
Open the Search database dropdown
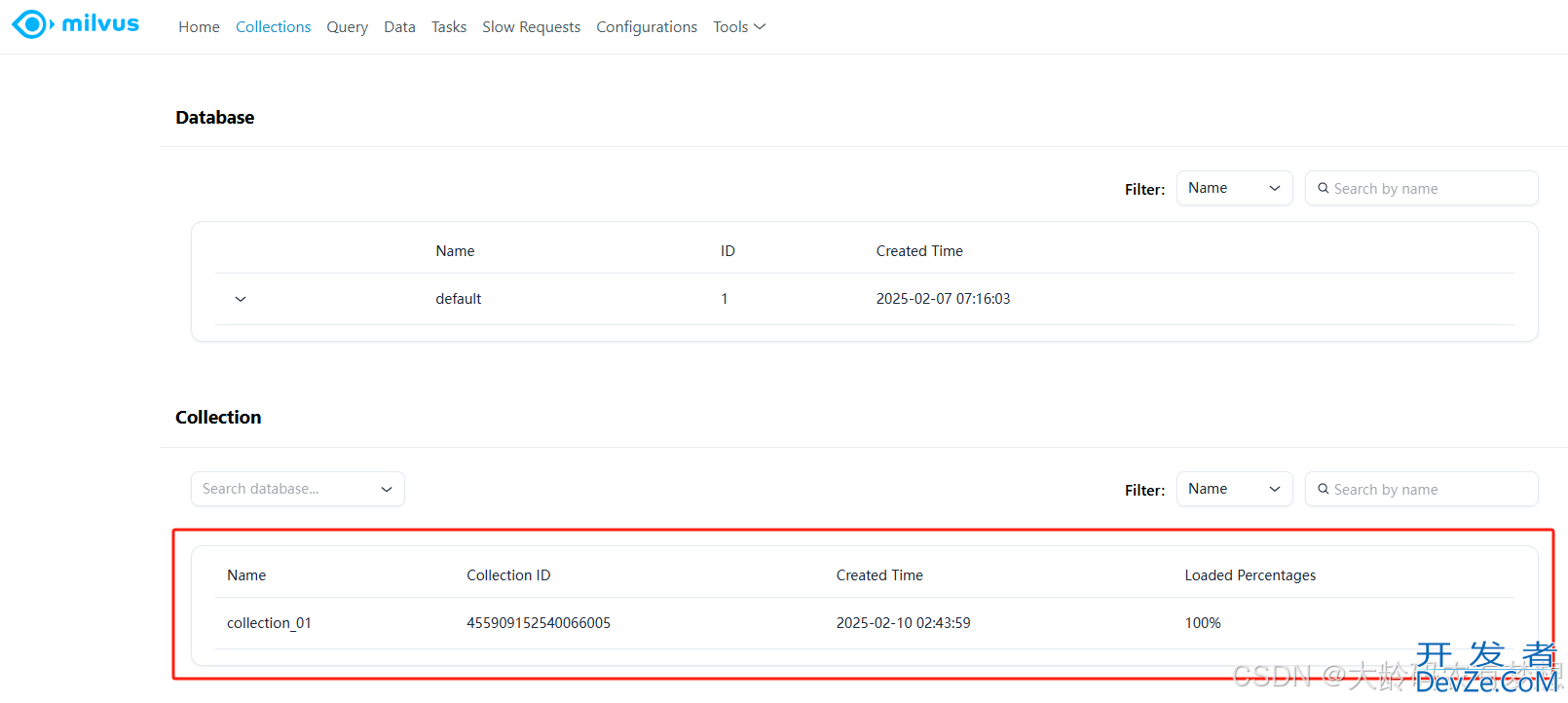click(x=297, y=489)
